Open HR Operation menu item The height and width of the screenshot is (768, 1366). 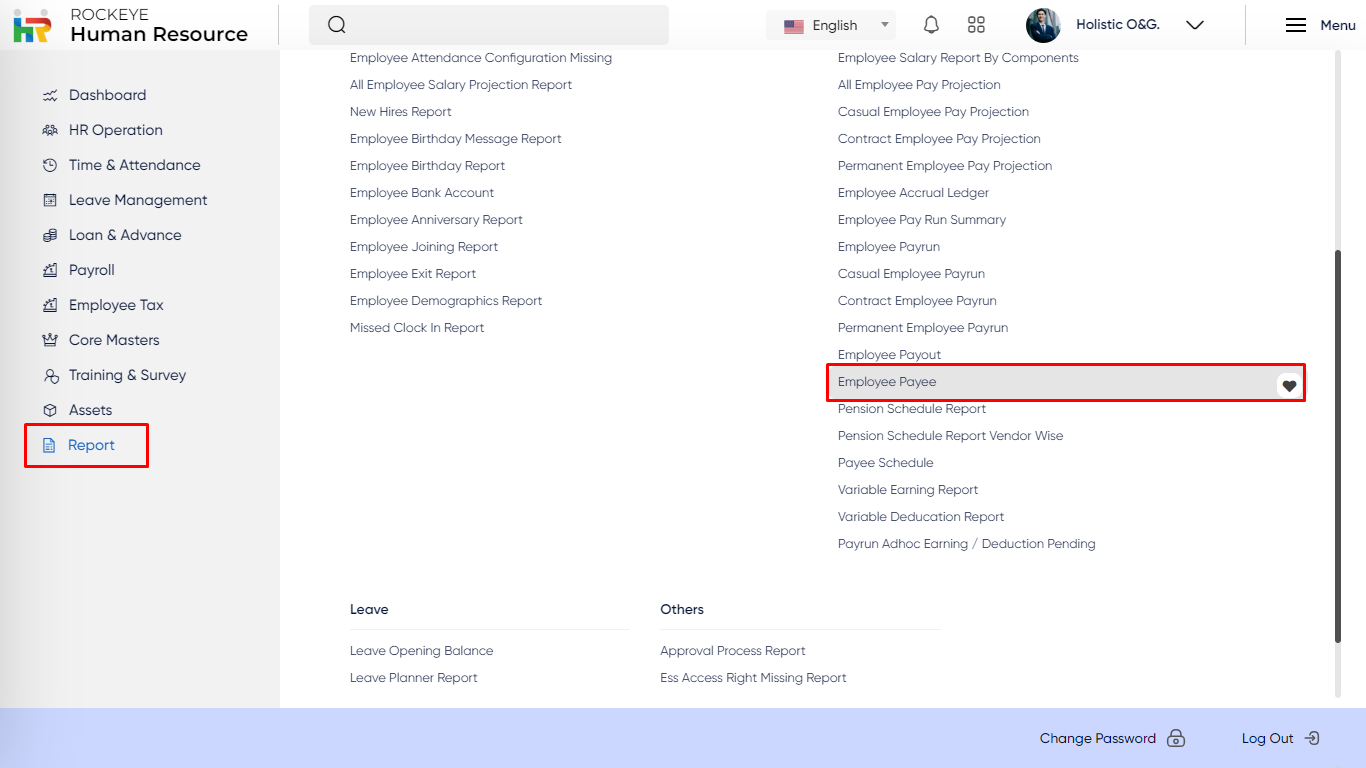click(116, 130)
